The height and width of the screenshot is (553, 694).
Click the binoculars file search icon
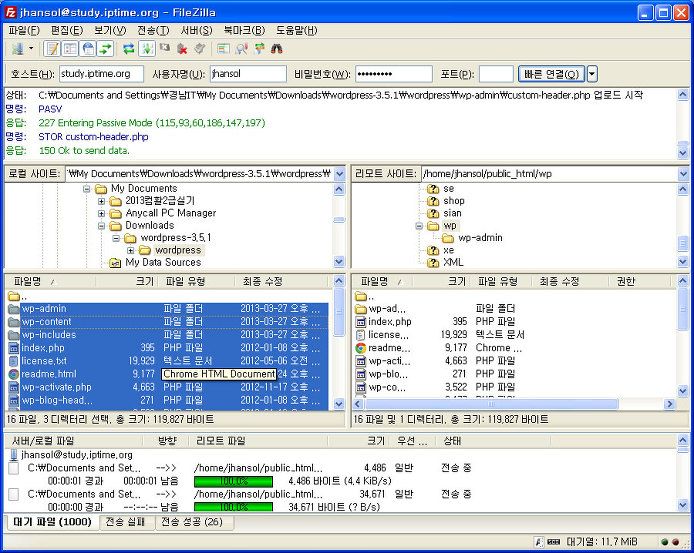coord(277,49)
